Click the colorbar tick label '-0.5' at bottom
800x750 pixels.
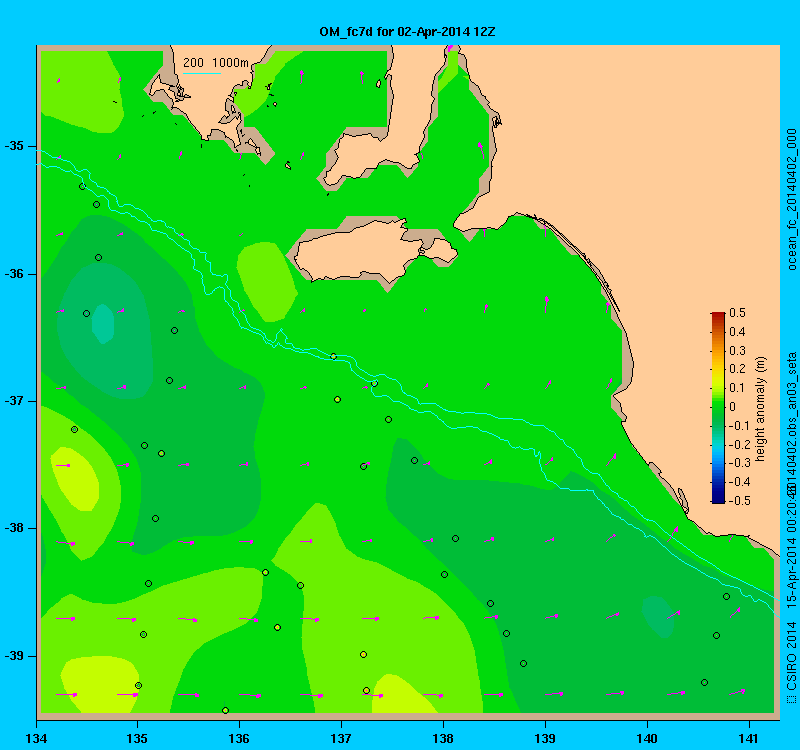click(739, 501)
